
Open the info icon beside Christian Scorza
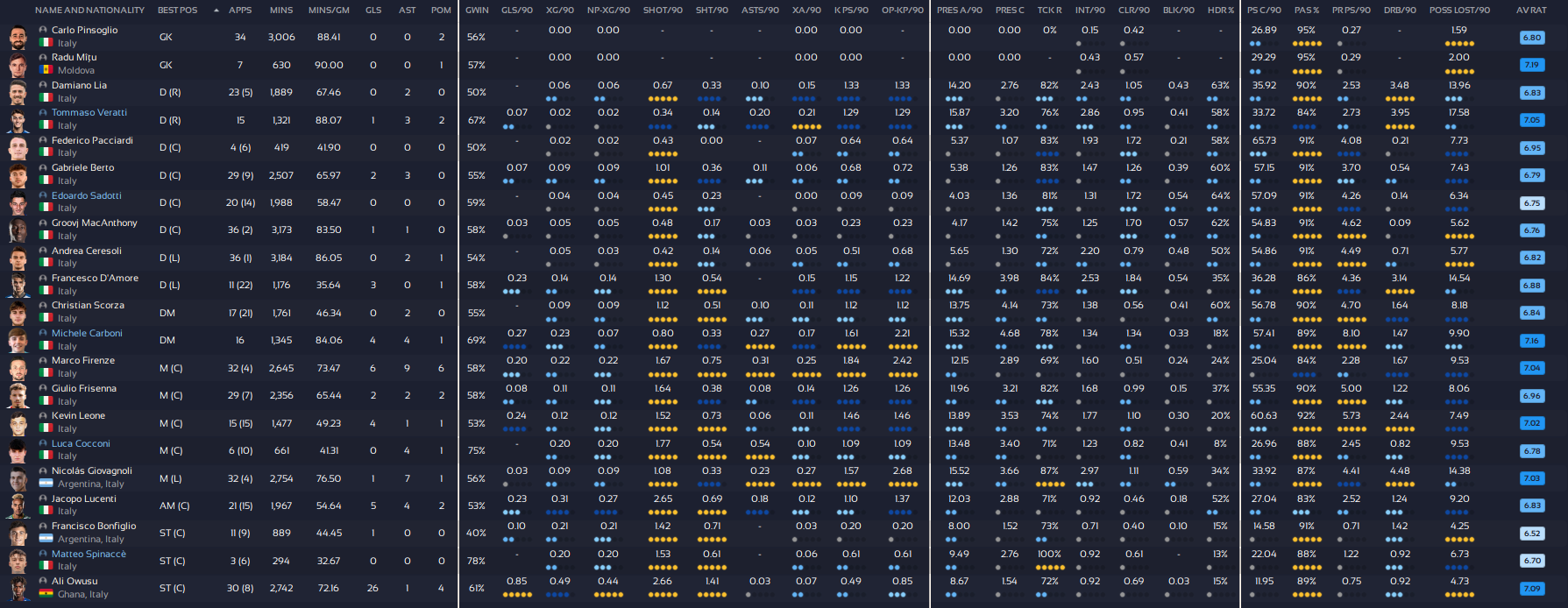point(44,305)
